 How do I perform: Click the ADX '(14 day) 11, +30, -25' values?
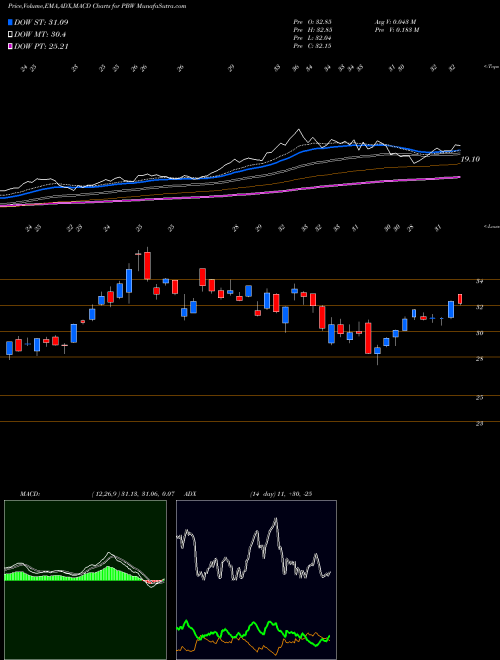pos(281,494)
